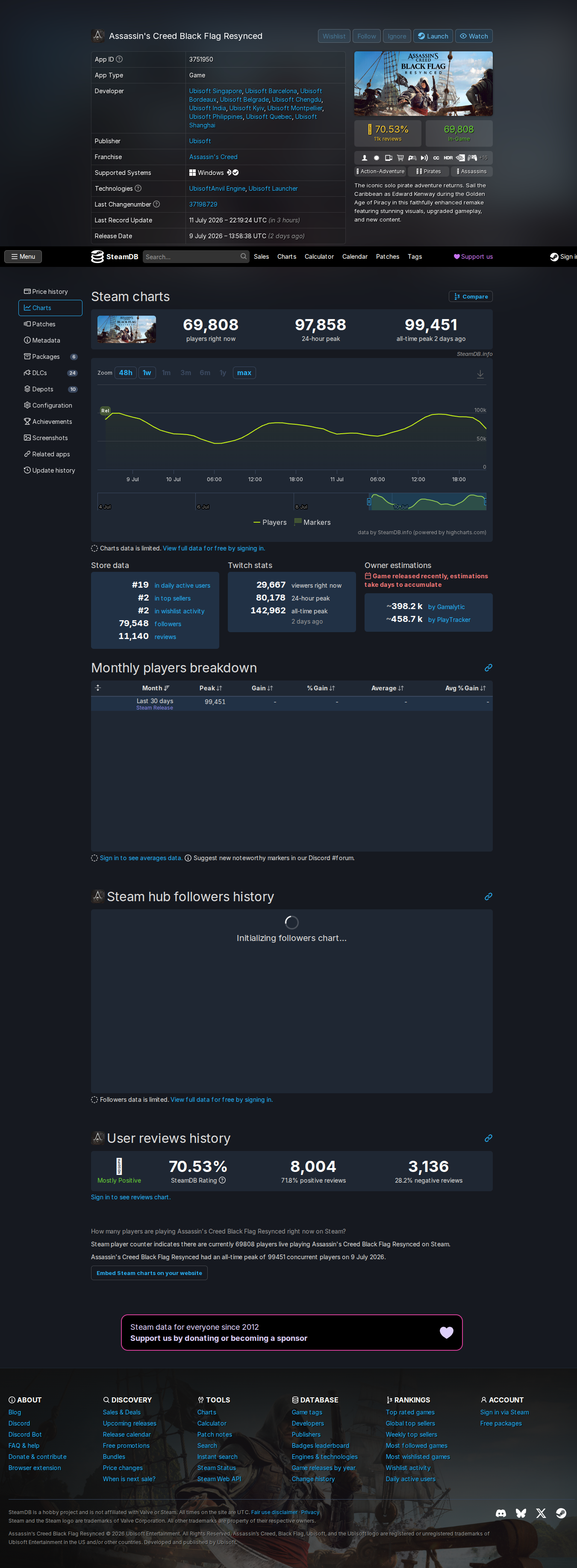This screenshot has height=1568, width=577.
Task: Click Support us in the navbar
Action: (x=474, y=256)
